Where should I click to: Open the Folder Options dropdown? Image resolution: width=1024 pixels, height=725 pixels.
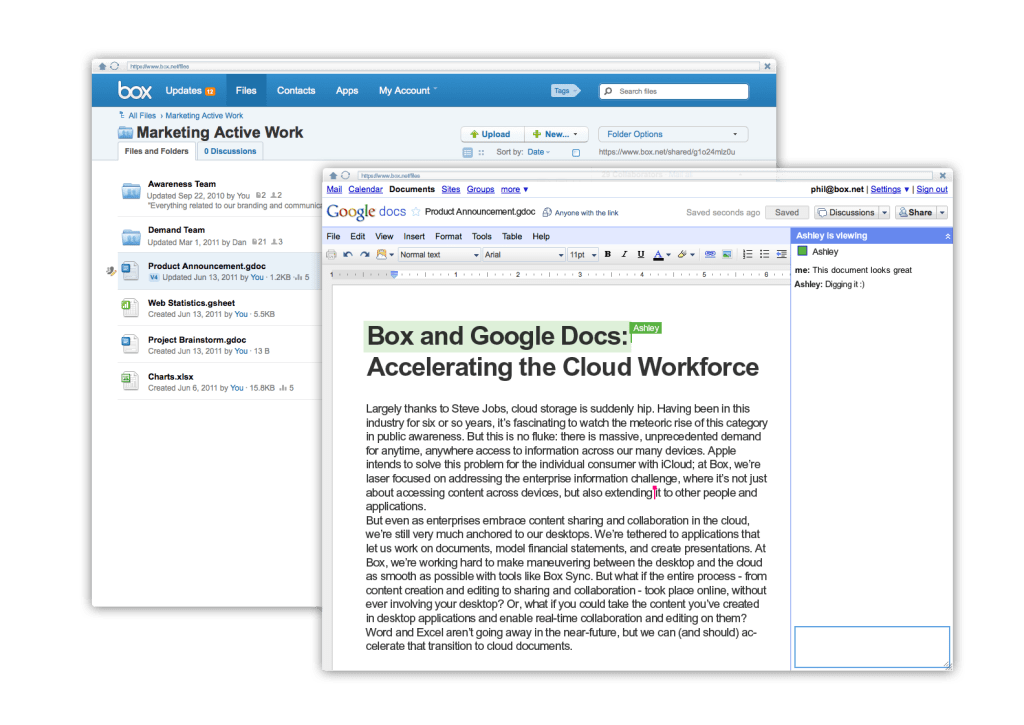(673, 134)
